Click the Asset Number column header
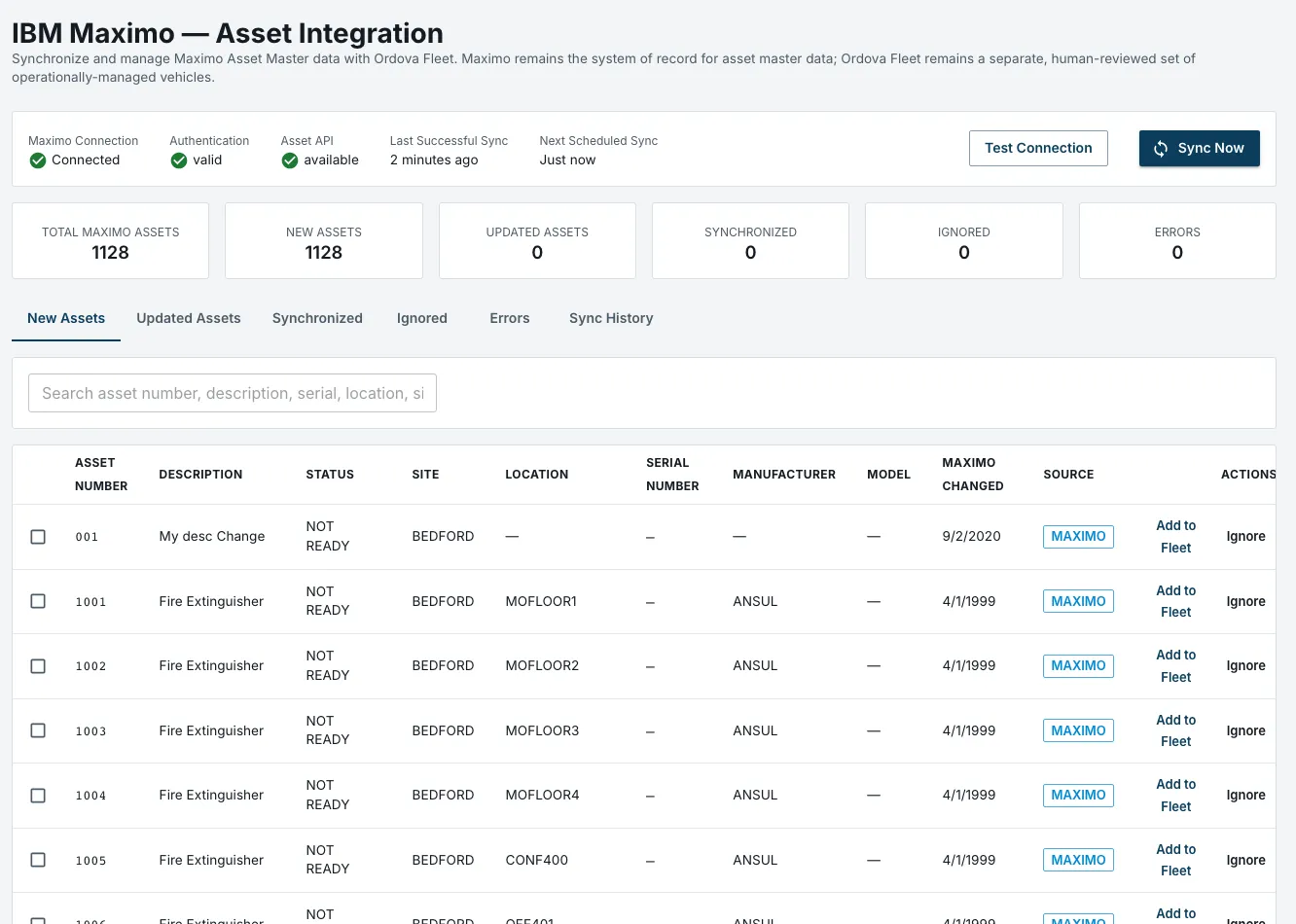The width and height of the screenshot is (1296, 924). click(101, 475)
